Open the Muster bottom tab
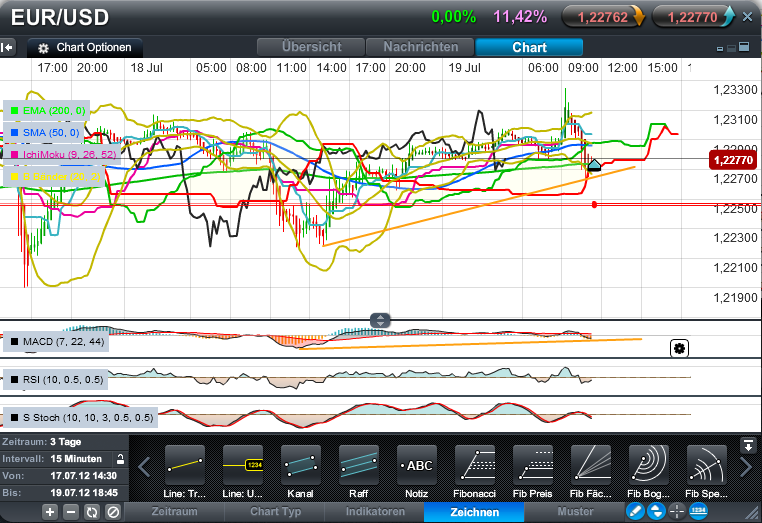762x523 pixels. click(575, 512)
